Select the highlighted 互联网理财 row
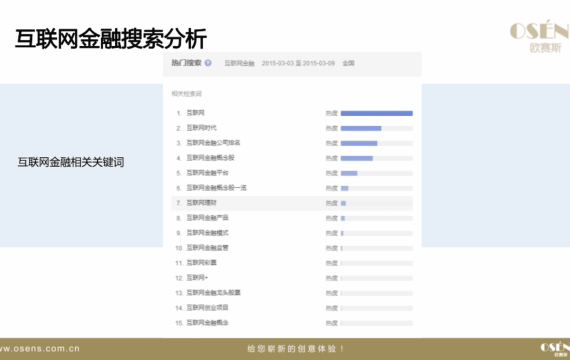 click(292, 203)
